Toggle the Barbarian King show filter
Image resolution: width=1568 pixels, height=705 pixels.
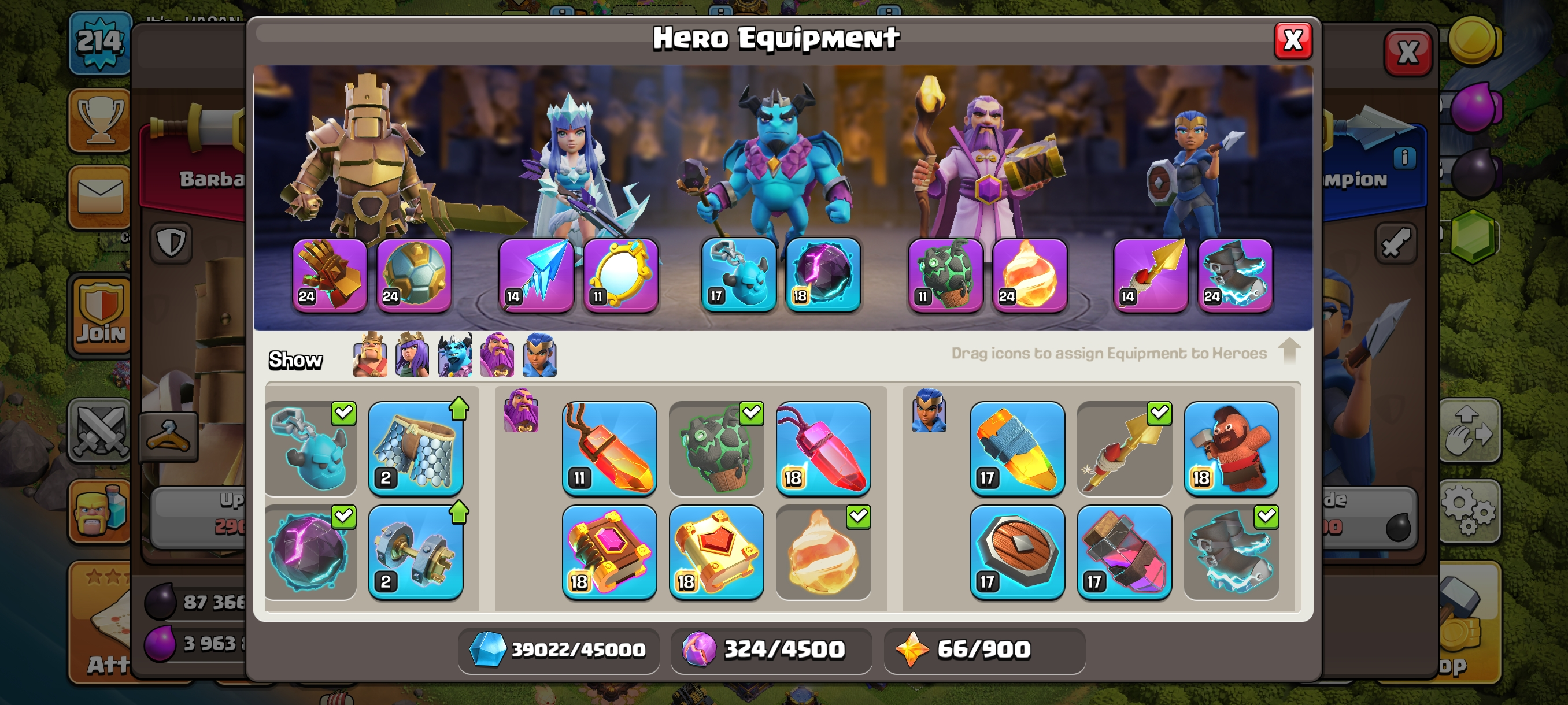pos(370,355)
